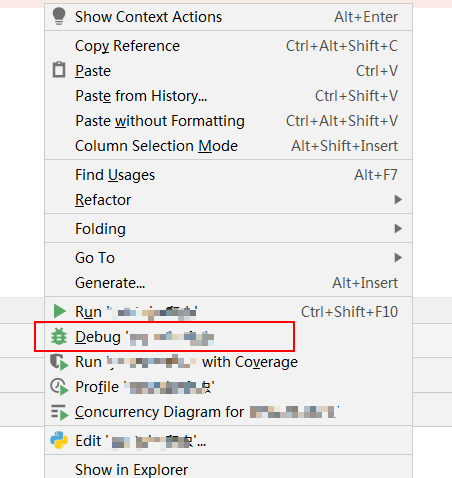Viewport: 452px width, 478px height.
Task: Click the Python logo Edit icon
Action: pos(59,440)
